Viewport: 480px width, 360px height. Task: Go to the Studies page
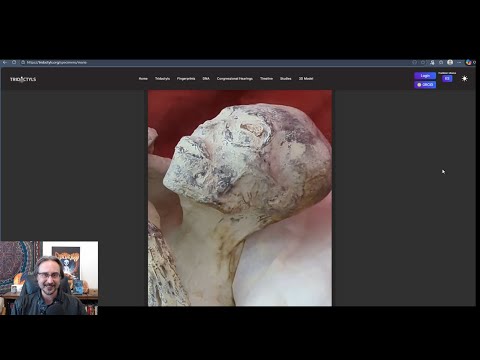(x=286, y=79)
